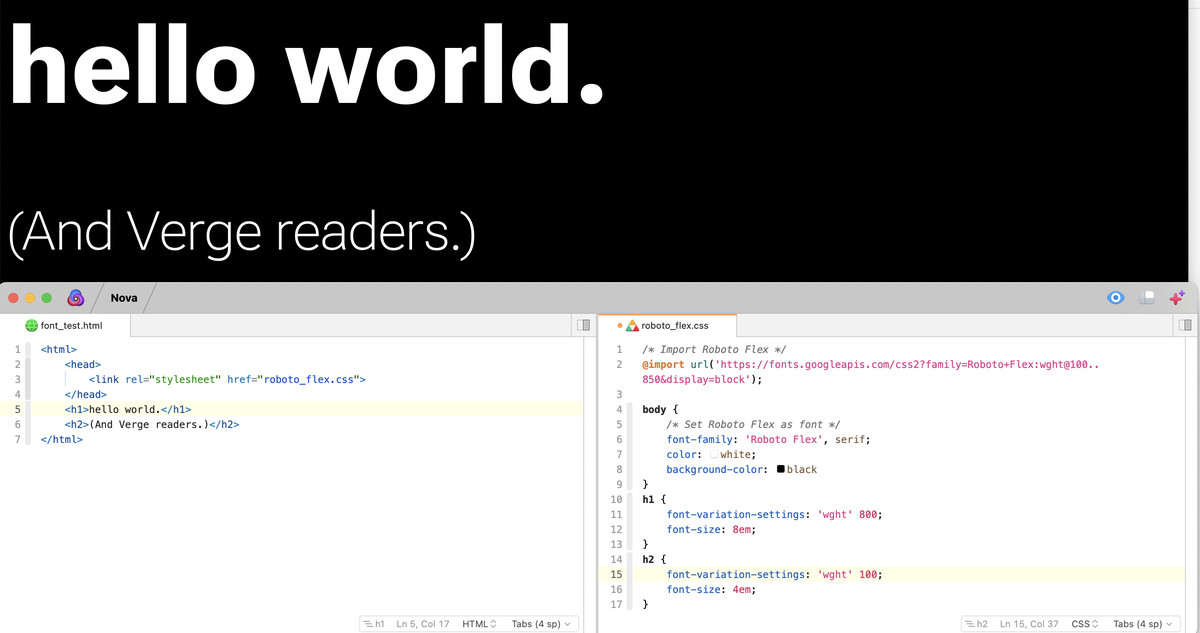Open the HTML syntax dropdown
1200x633 pixels.
point(479,624)
